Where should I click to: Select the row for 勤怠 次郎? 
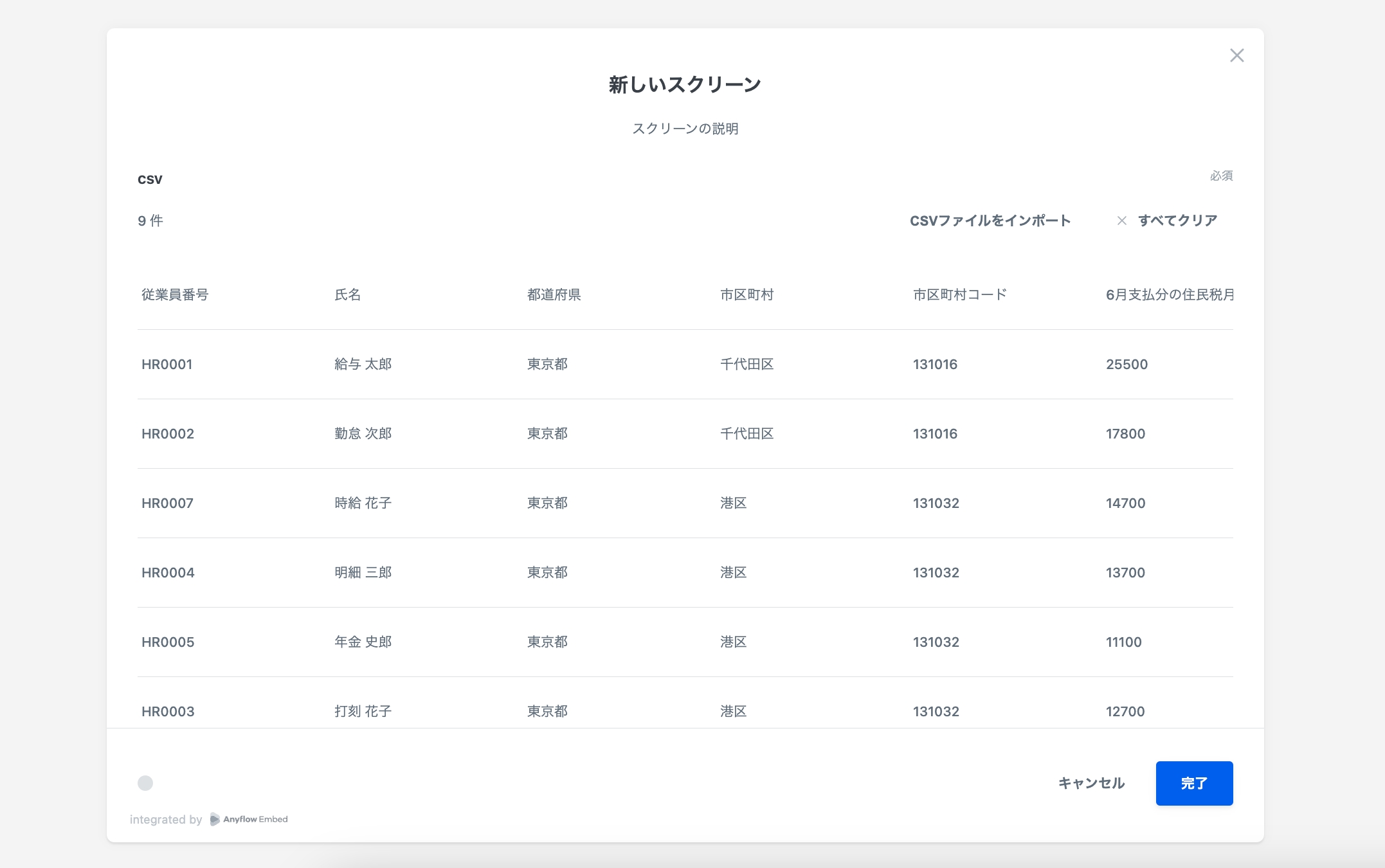tap(363, 434)
